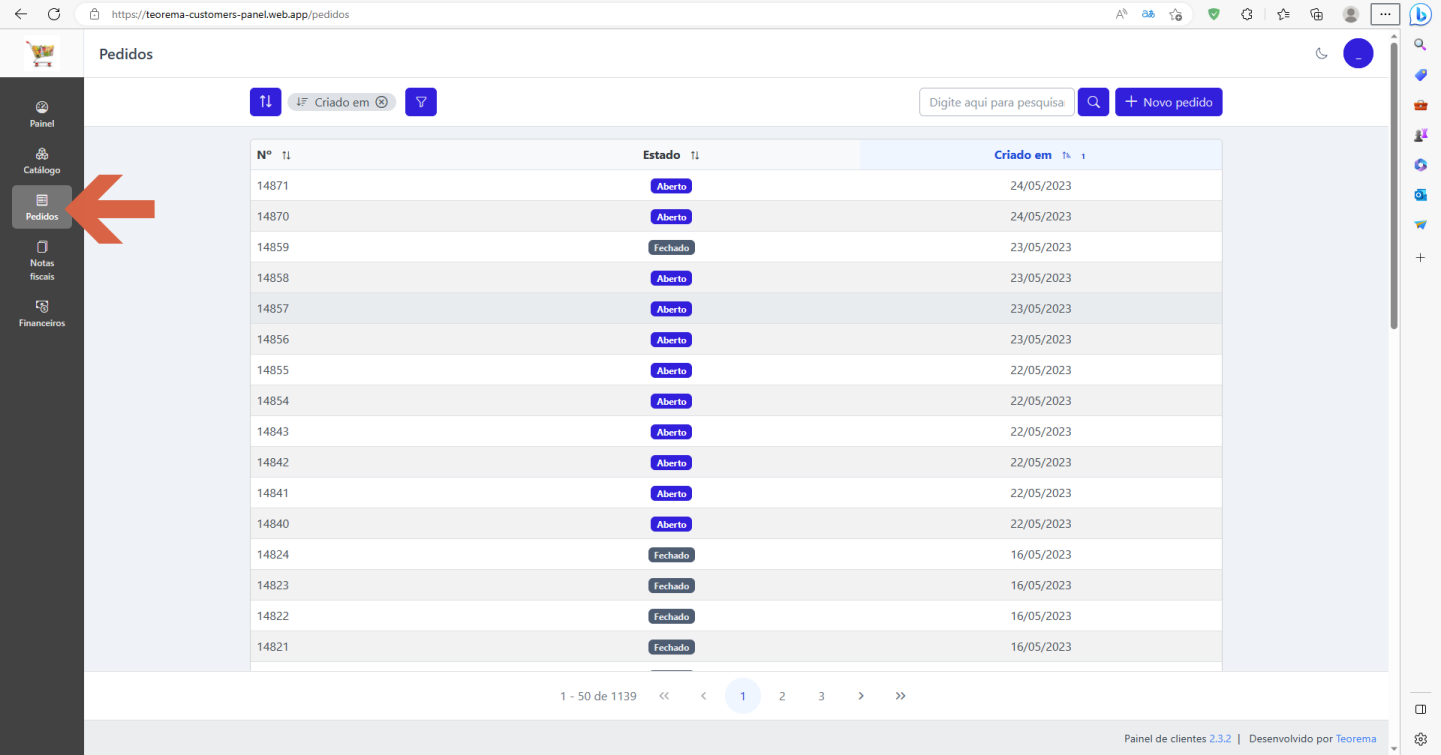Select page 3 in pagination
This screenshot has height=755, width=1441.
(821, 696)
